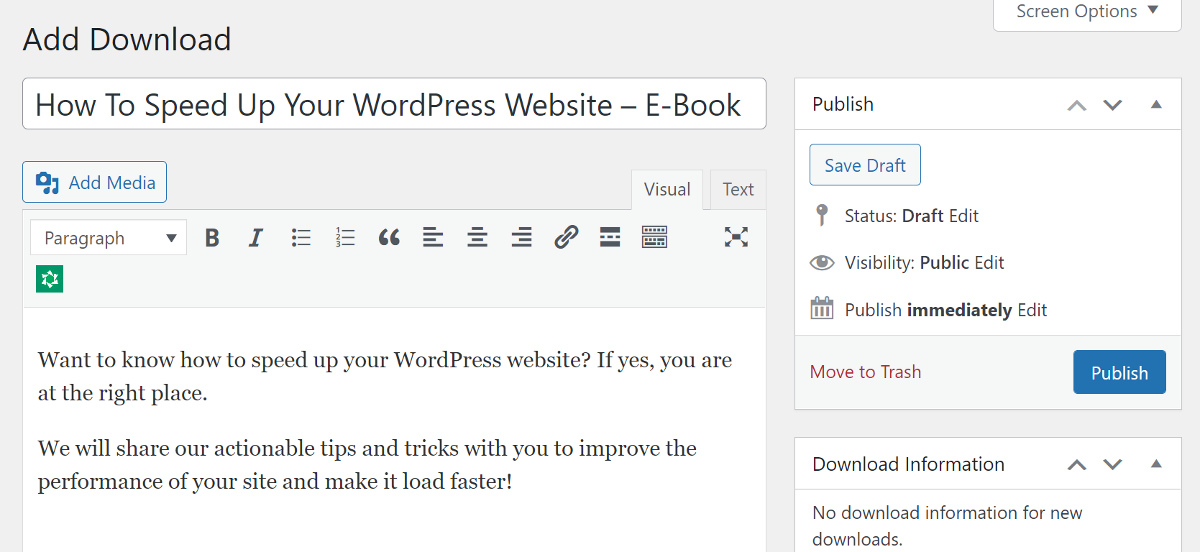The height and width of the screenshot is (552, 1200).
Task: Insert or edit link
Action: (566, 238)
